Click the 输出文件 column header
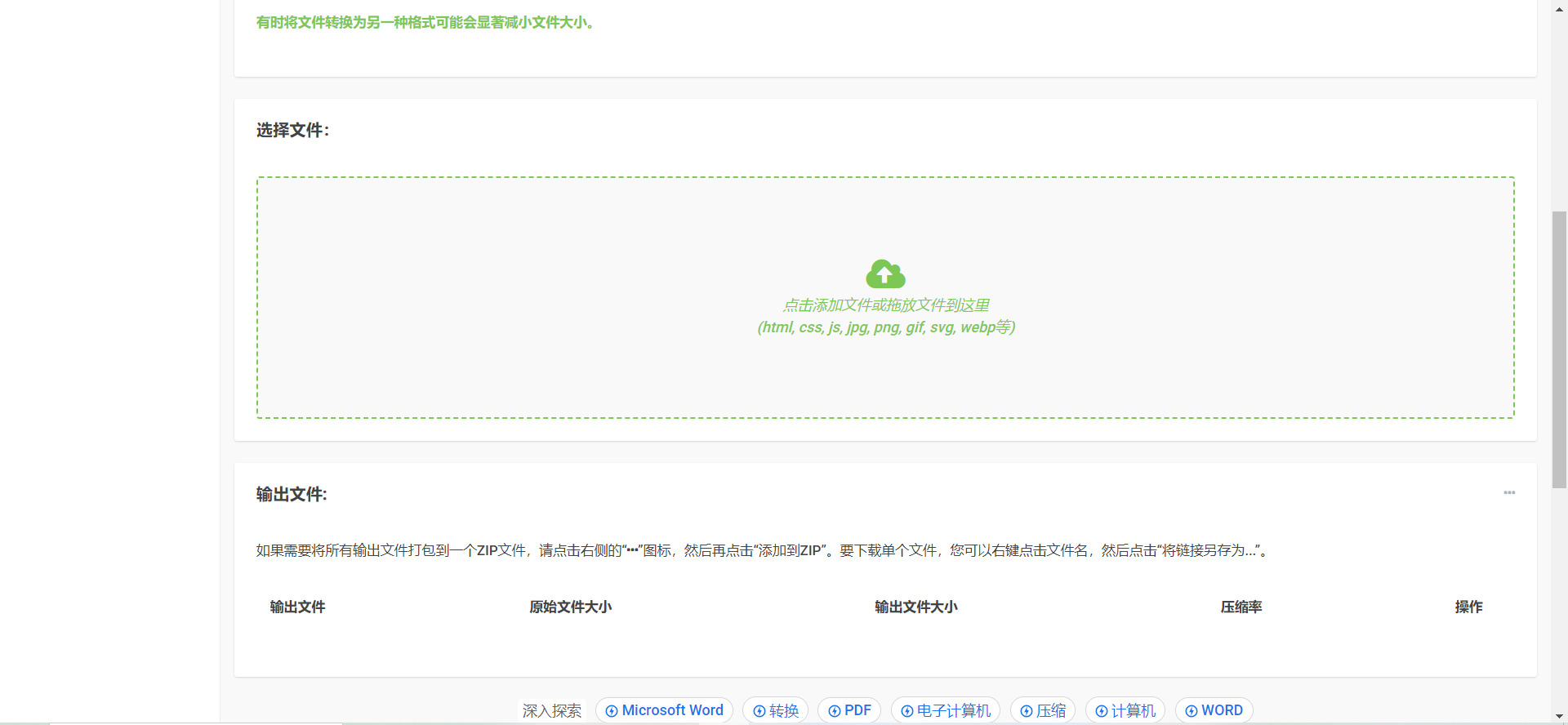This screenshot has height=725, width=1568. point(297,607)
